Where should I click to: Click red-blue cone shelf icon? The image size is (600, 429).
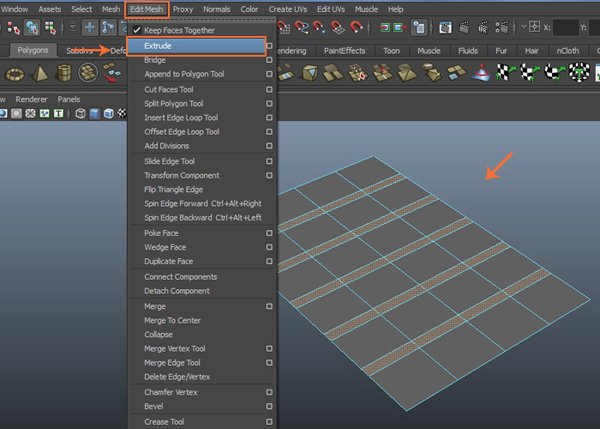[x=482, y=73]
